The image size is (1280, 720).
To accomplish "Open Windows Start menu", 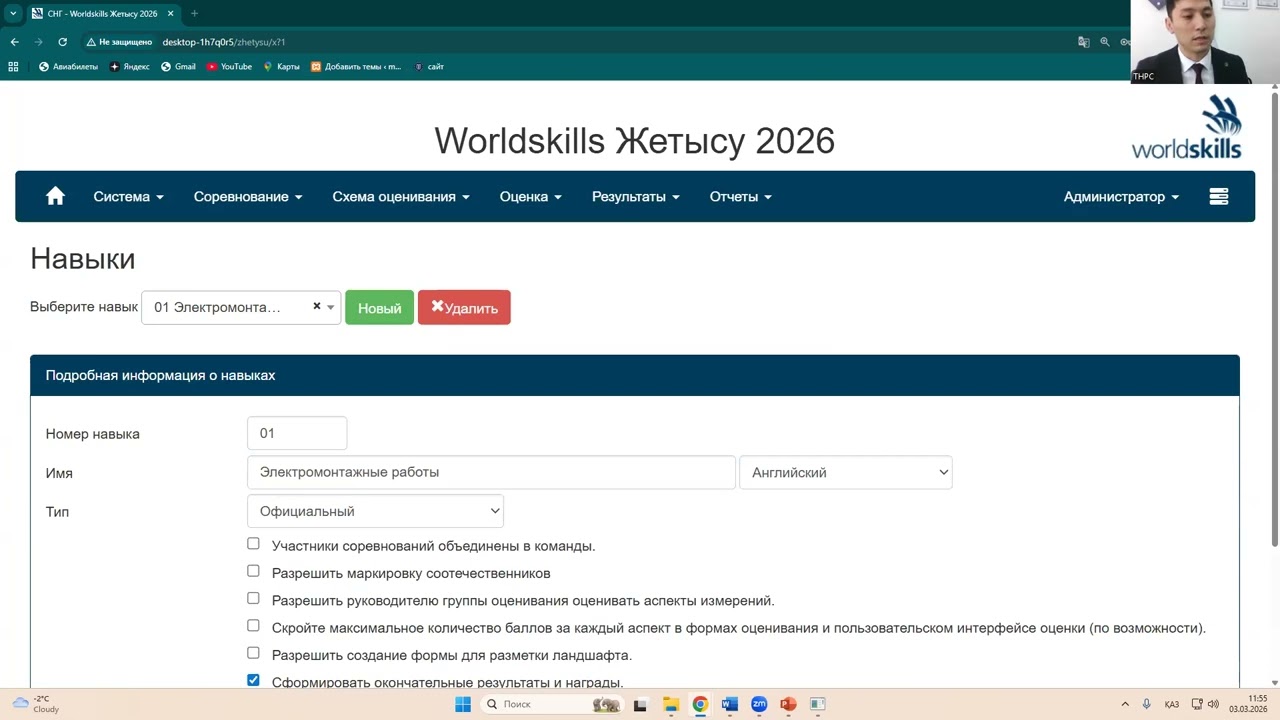I will [463, 704].
